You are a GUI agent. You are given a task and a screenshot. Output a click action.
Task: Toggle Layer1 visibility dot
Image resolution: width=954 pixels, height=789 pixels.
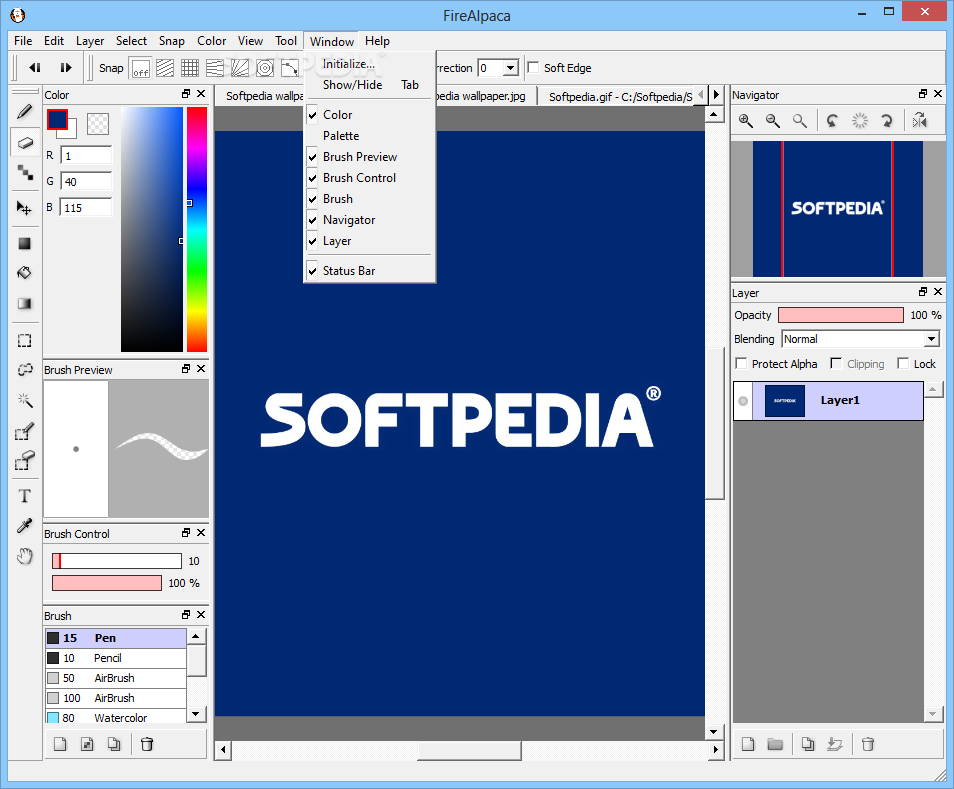coord(743,401)
